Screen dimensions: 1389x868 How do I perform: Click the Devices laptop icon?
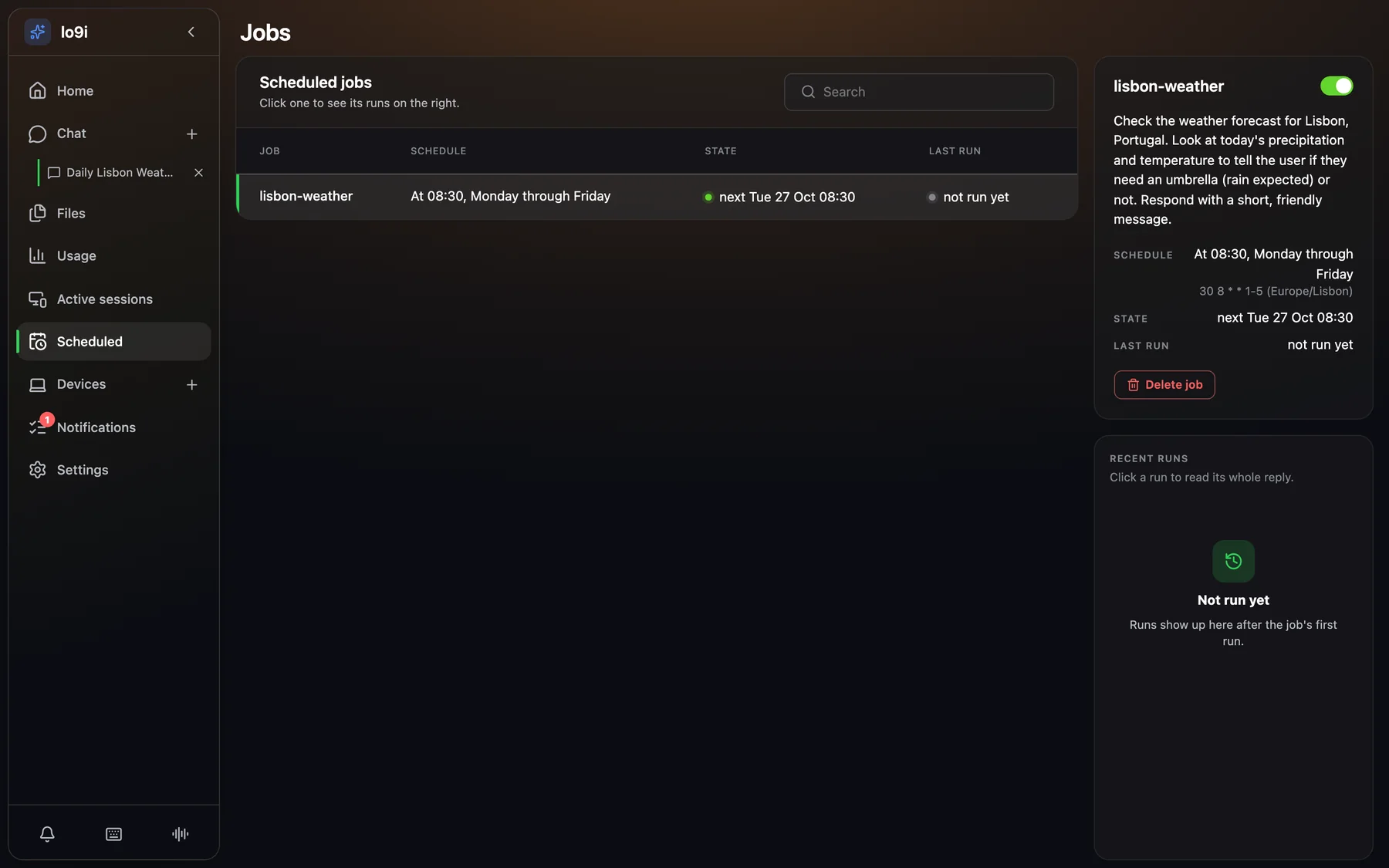[x=37, y=384]
